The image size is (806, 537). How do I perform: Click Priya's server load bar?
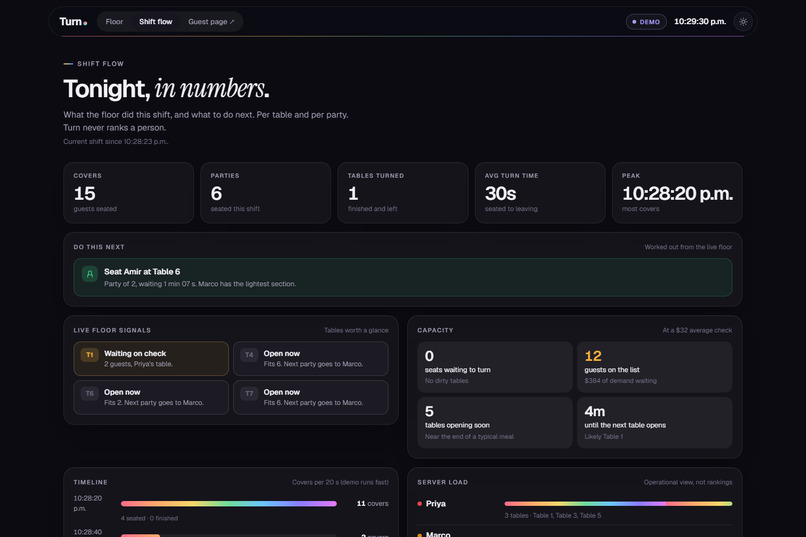(x=618, y=504)
